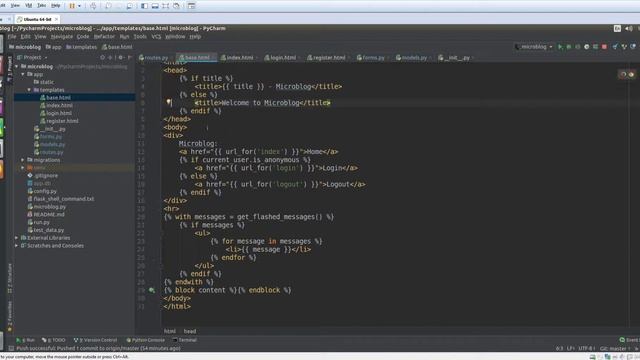Viewport: 640px width, 360px height.
Task: Open the File menu in PyCharm
Action: point(12,37)
